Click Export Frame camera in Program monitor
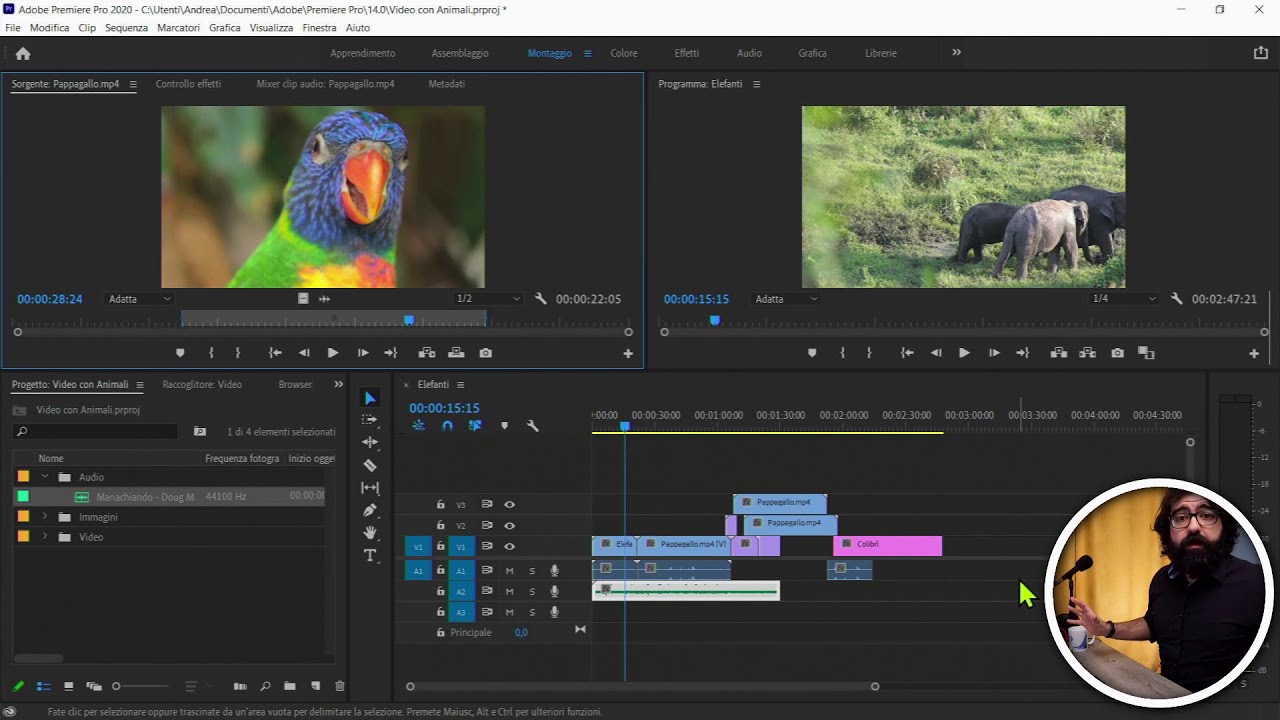This screenshot has height=720, width=1280. [1117, 353]
